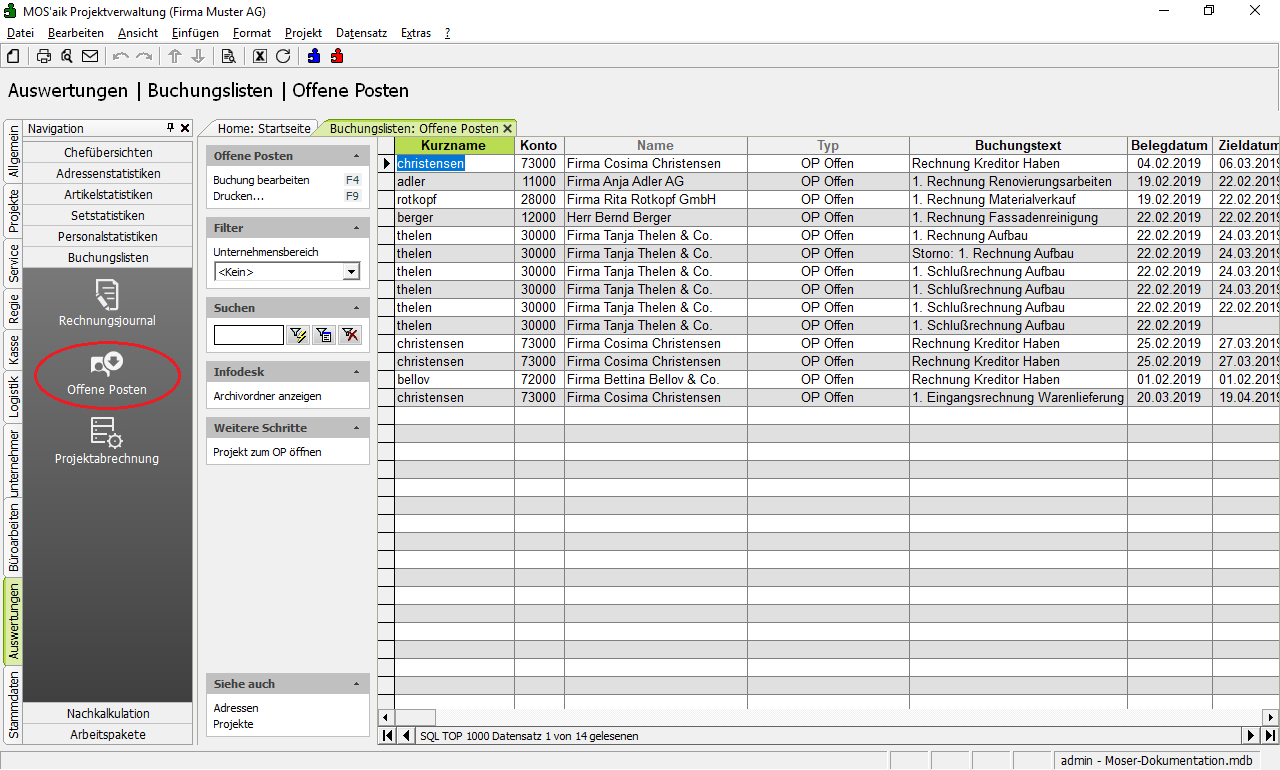The width and height of the screenshot is (1280, 770).
Task: Refresh the list with the reload icon
Action: click(x=283, y=56)
